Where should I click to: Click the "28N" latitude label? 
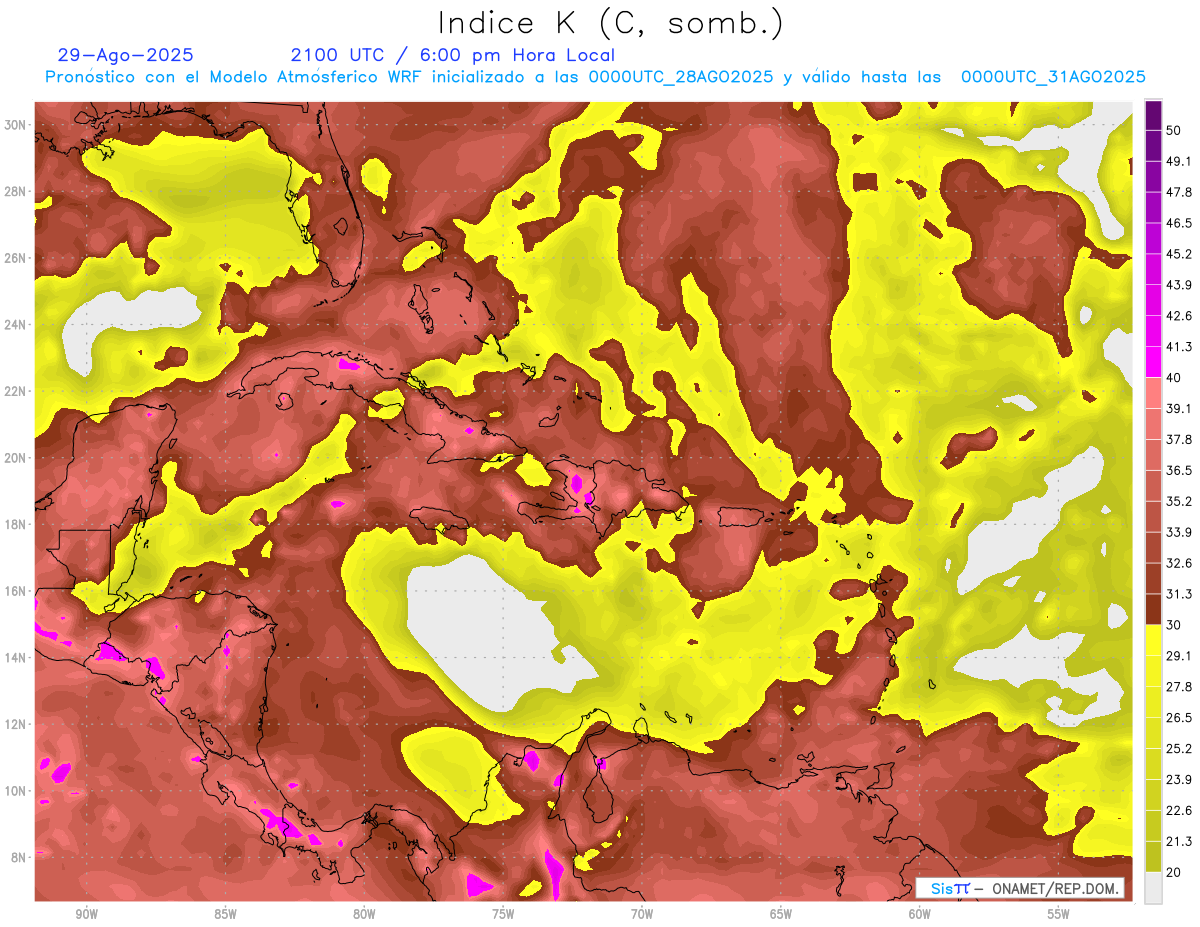click(x=17, y=191)
